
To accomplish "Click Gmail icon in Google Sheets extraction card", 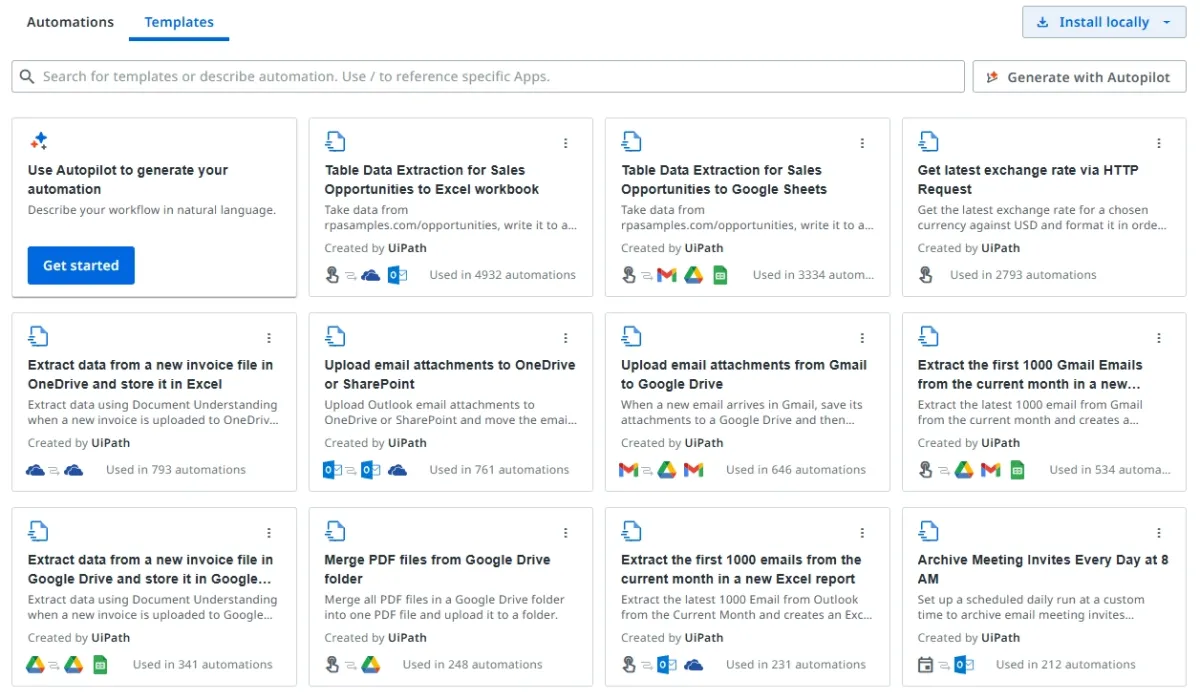I will tap(667, 275).
